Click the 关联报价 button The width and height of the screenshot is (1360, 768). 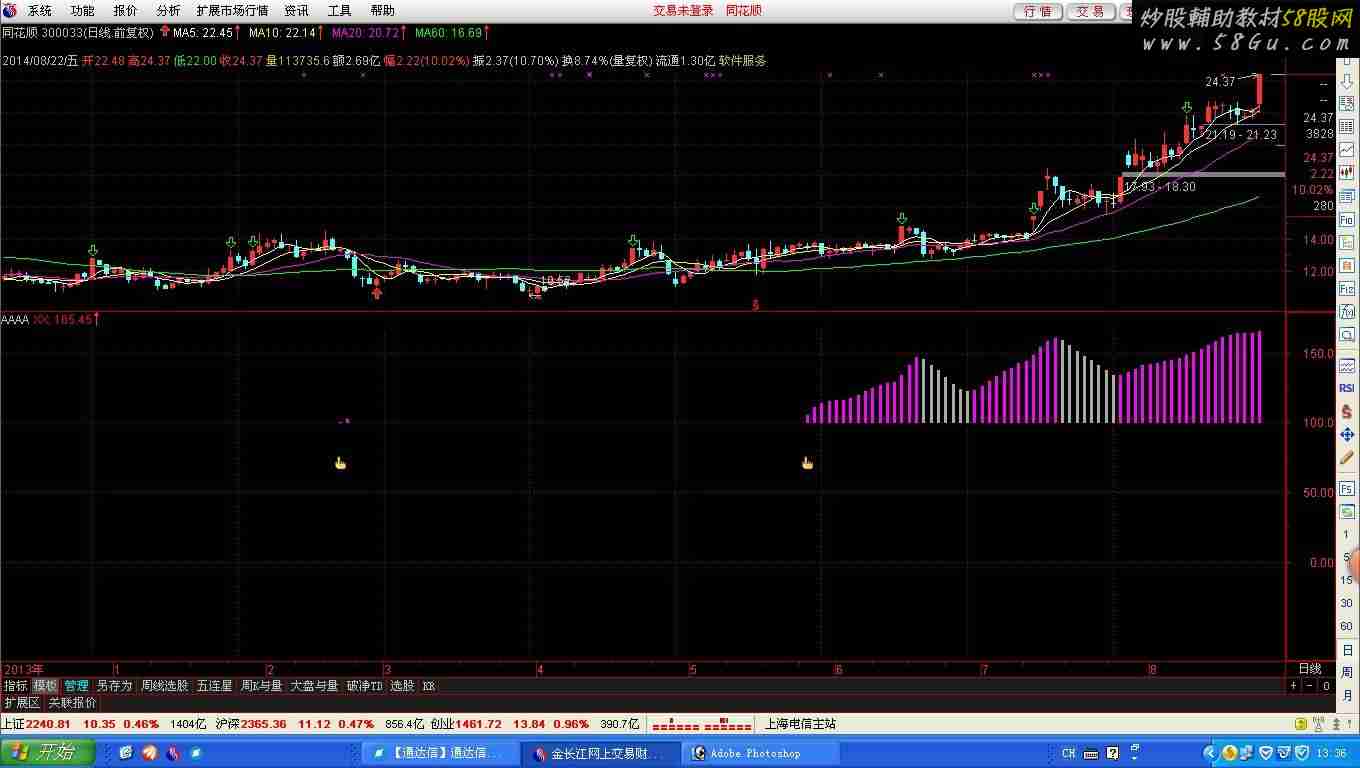click(73, 703)
